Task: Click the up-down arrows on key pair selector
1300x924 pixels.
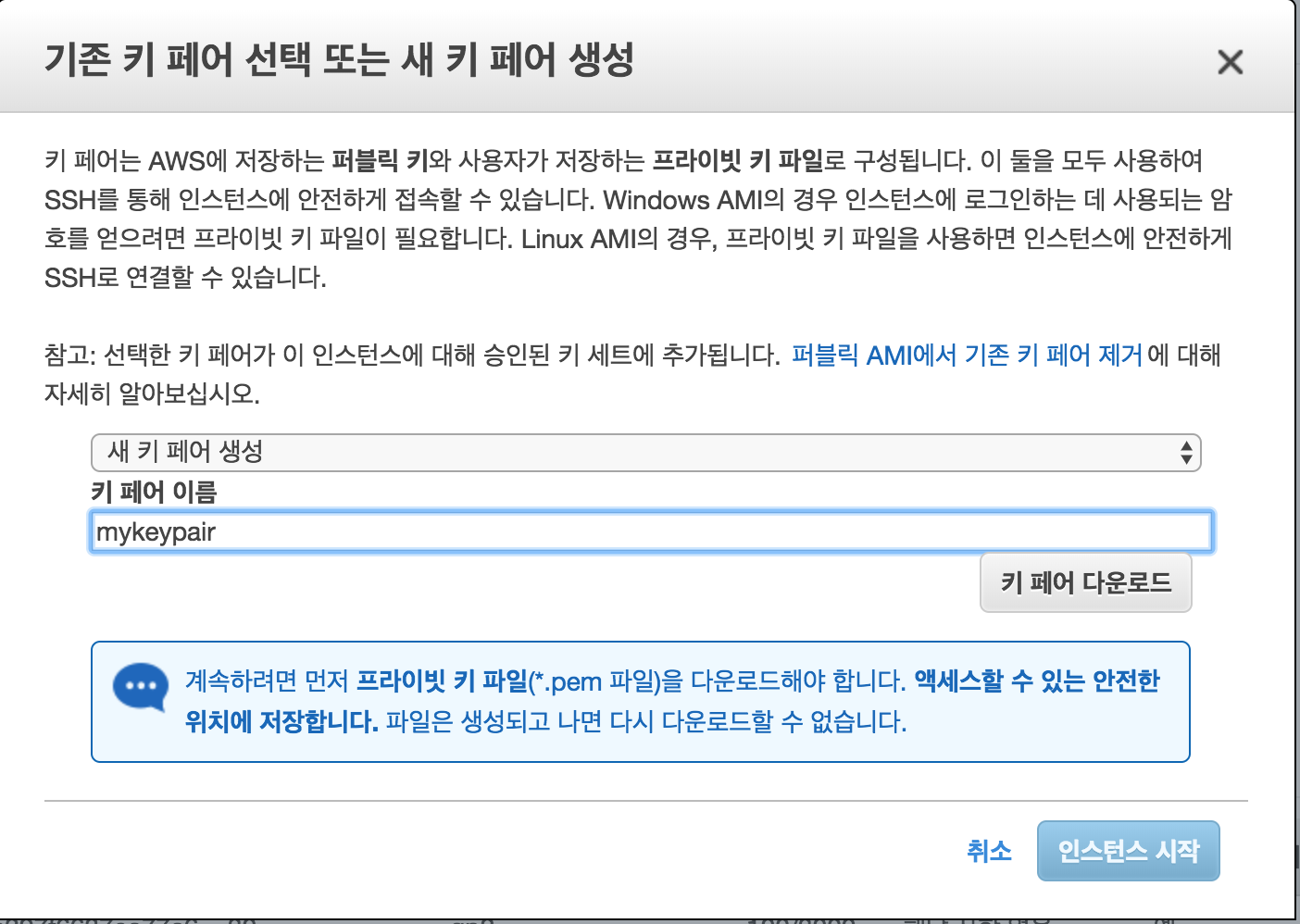Action: (x=1186, y=453)
